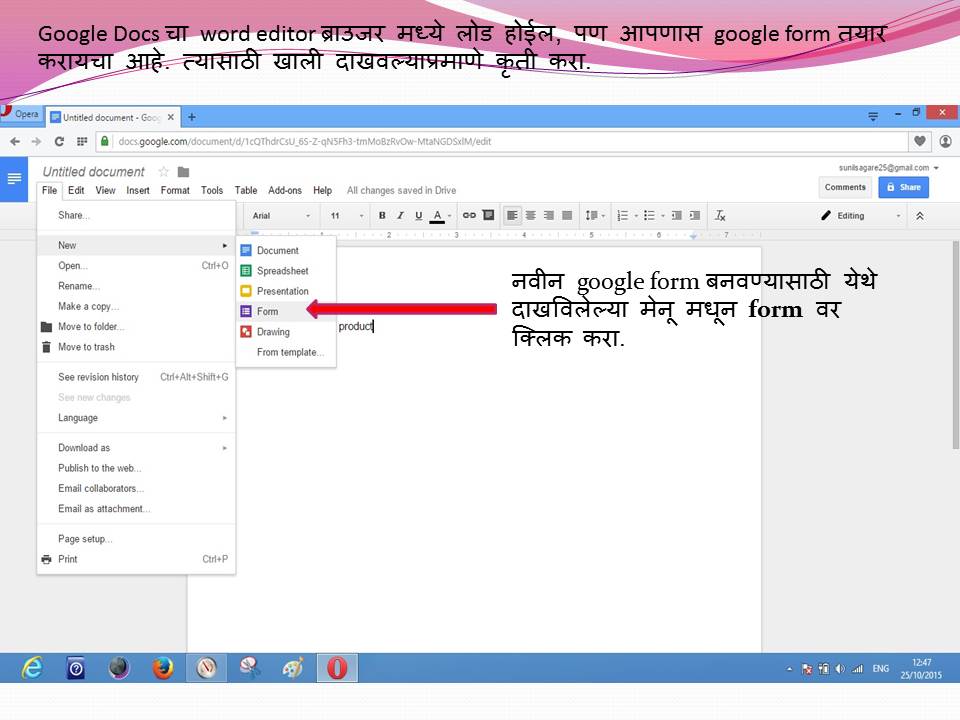This screenshot has height=720, width=960.
Task: Choose From template... option
Action: tap(286, 352)
